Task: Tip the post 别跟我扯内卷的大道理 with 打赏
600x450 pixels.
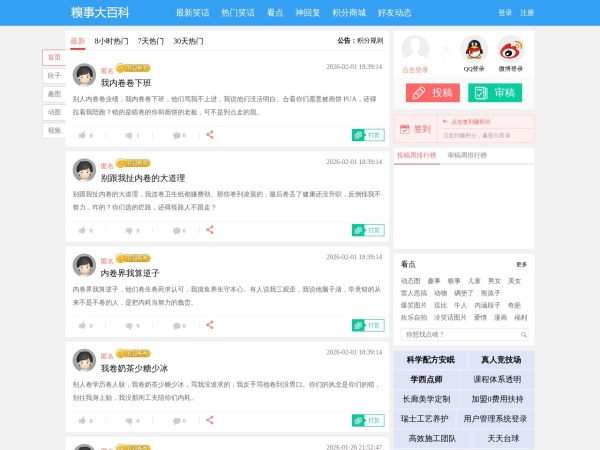Action: (x=368, y=230)
